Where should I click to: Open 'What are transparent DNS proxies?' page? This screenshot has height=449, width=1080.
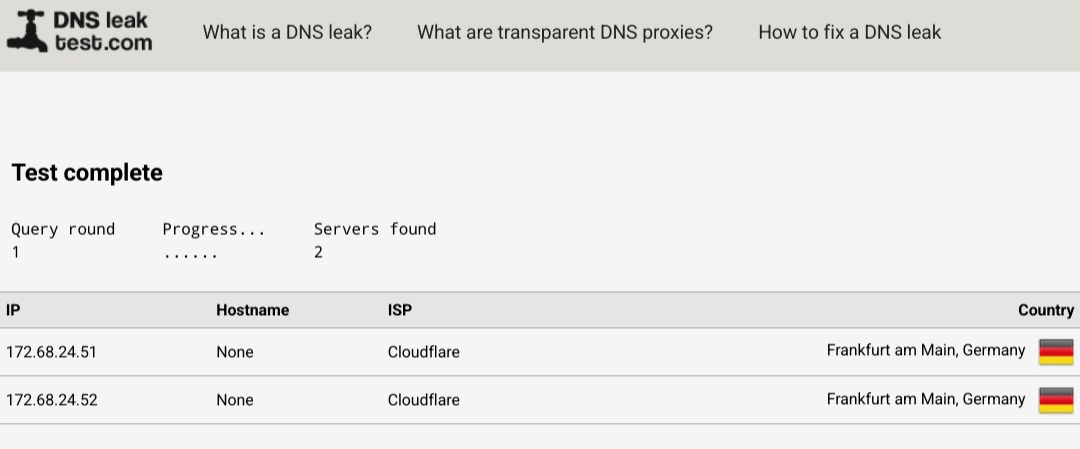click(565, 32)
